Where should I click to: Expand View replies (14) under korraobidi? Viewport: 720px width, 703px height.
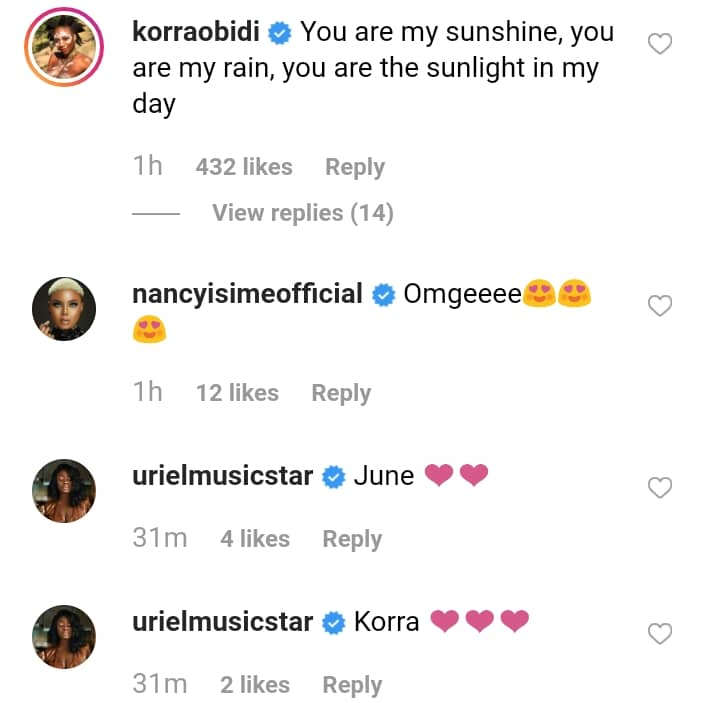point(302,213)
